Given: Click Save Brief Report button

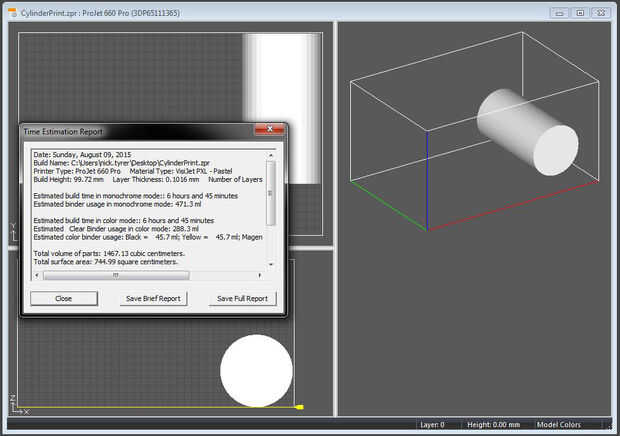Looking at the screenshot, I should (153, 298).
